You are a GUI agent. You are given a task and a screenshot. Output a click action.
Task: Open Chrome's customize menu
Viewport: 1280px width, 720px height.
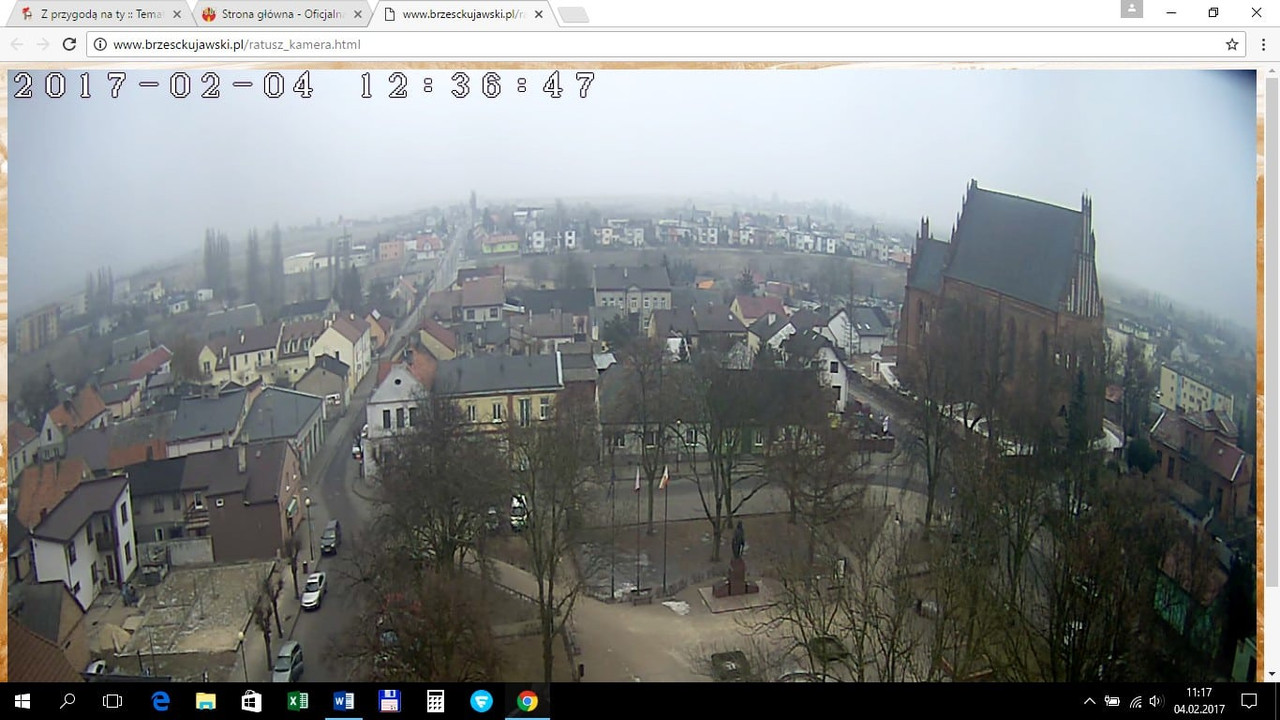tap(1263, 44)
